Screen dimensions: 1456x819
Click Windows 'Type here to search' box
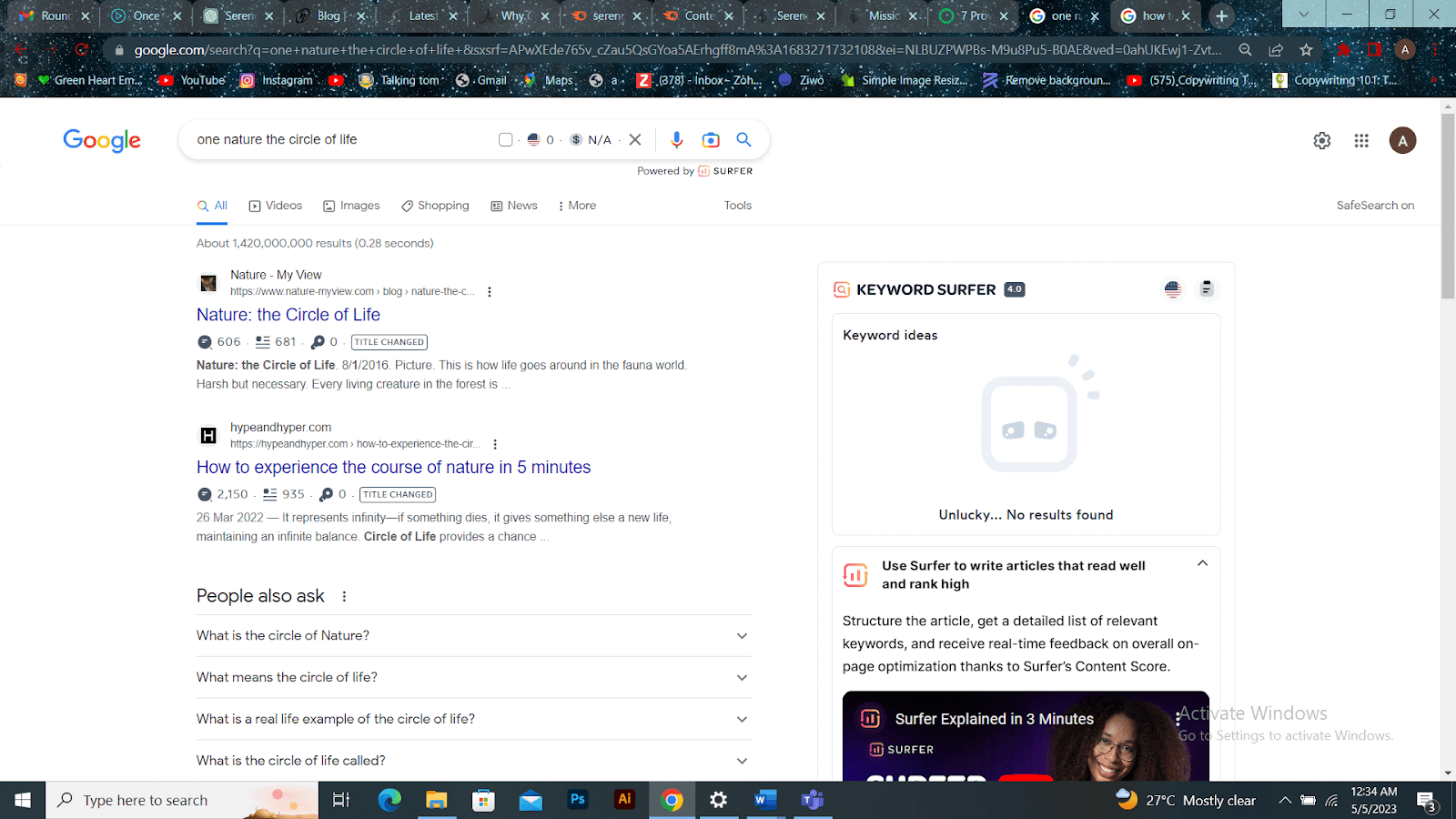(x=182, y=800)
